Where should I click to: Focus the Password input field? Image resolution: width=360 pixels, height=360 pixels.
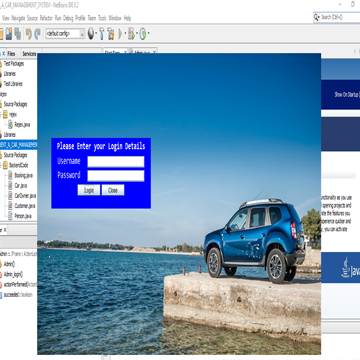point(116,176)
